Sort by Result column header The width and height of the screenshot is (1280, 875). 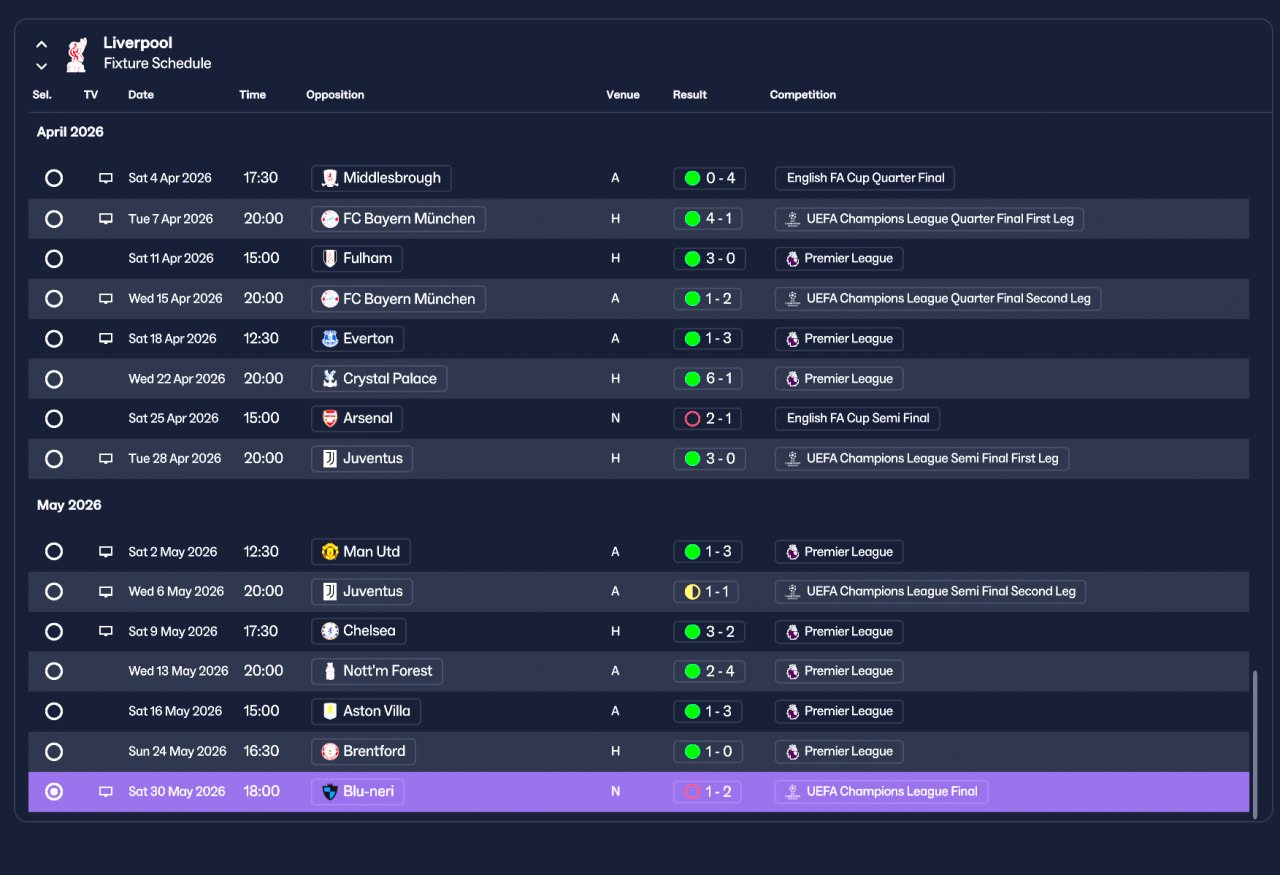tap(690, 95)
